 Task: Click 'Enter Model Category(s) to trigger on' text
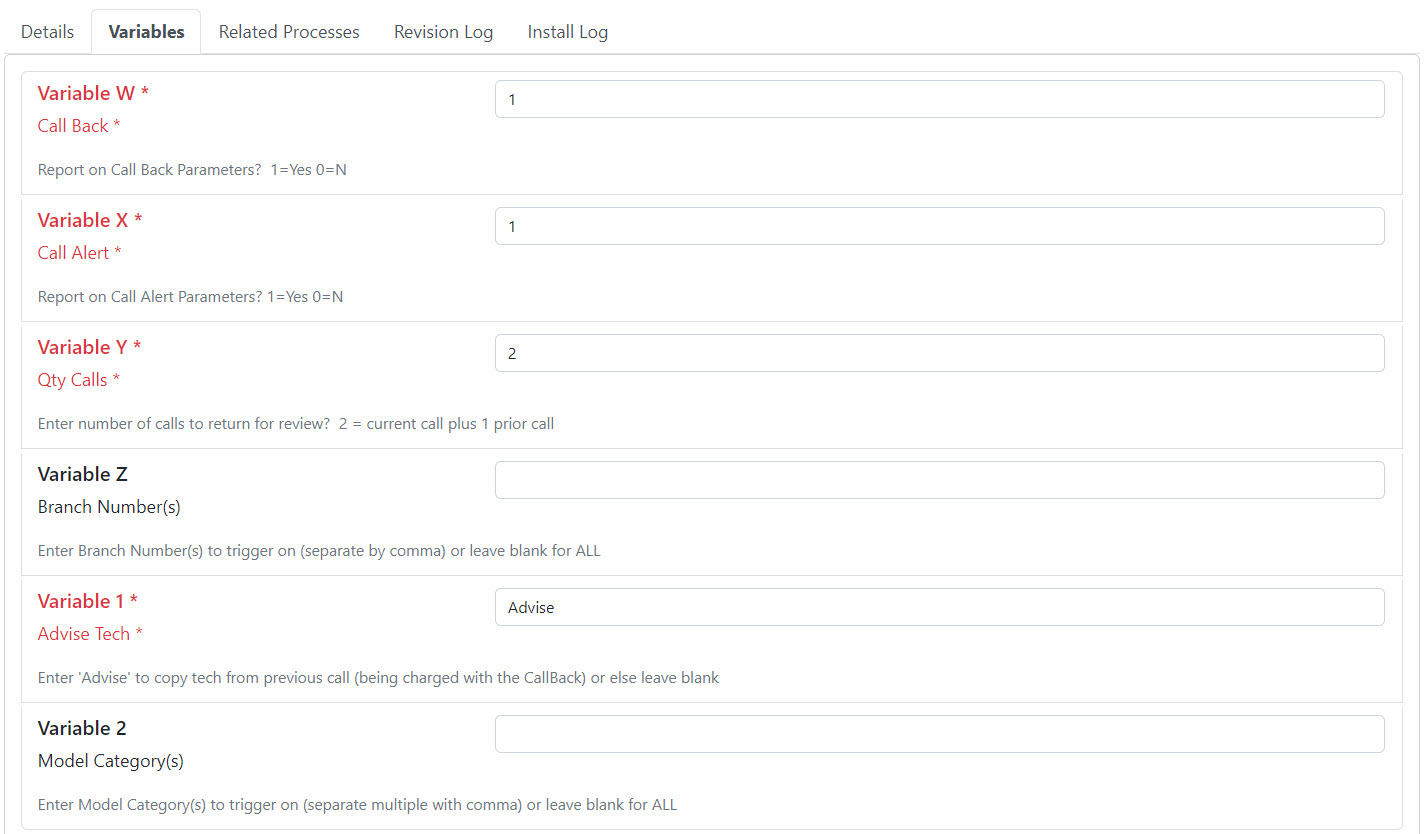(x=357, y=805)
